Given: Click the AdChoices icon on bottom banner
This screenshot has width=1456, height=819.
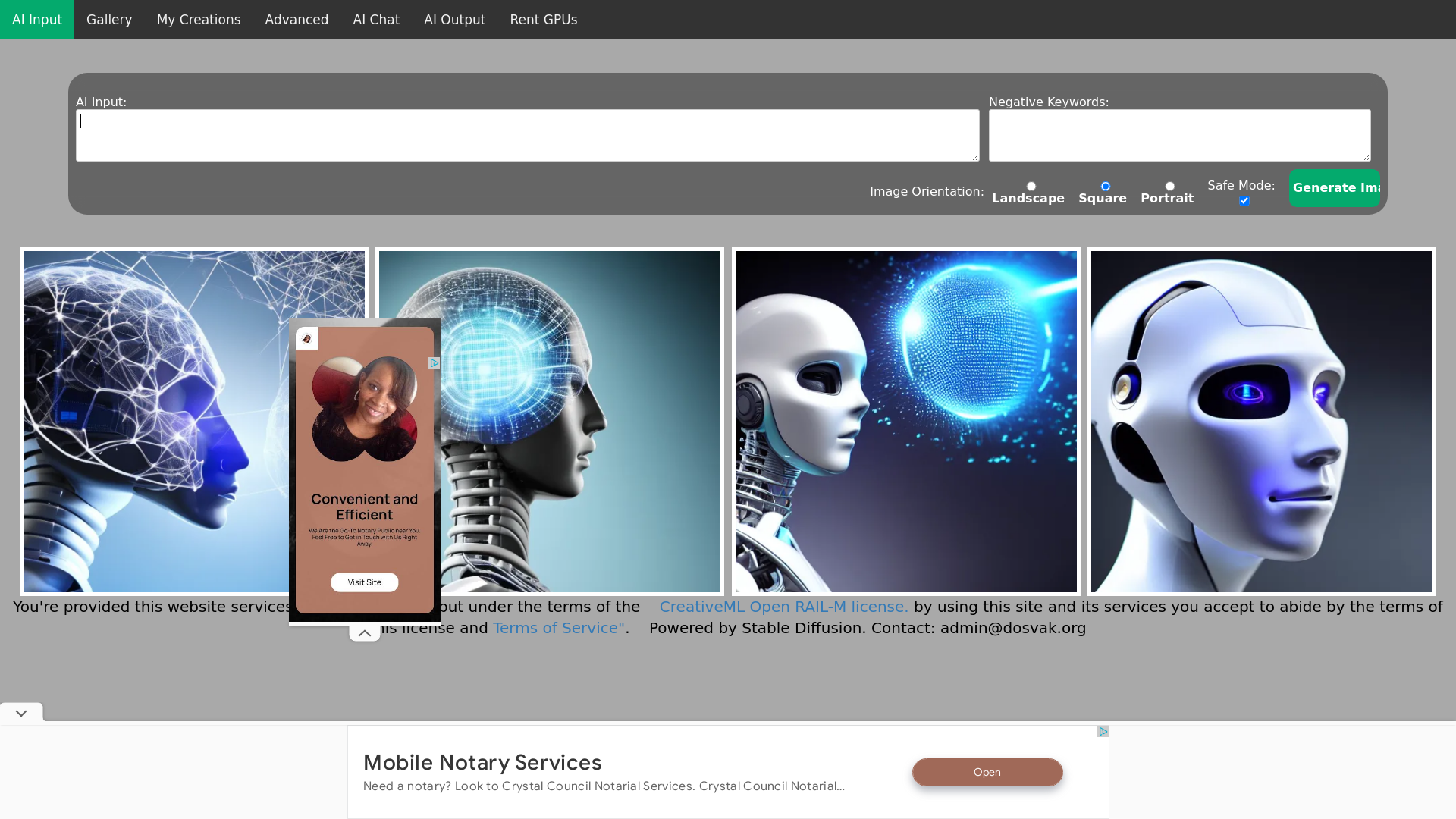Looking at the screenshot, I should coord(1103,732).
